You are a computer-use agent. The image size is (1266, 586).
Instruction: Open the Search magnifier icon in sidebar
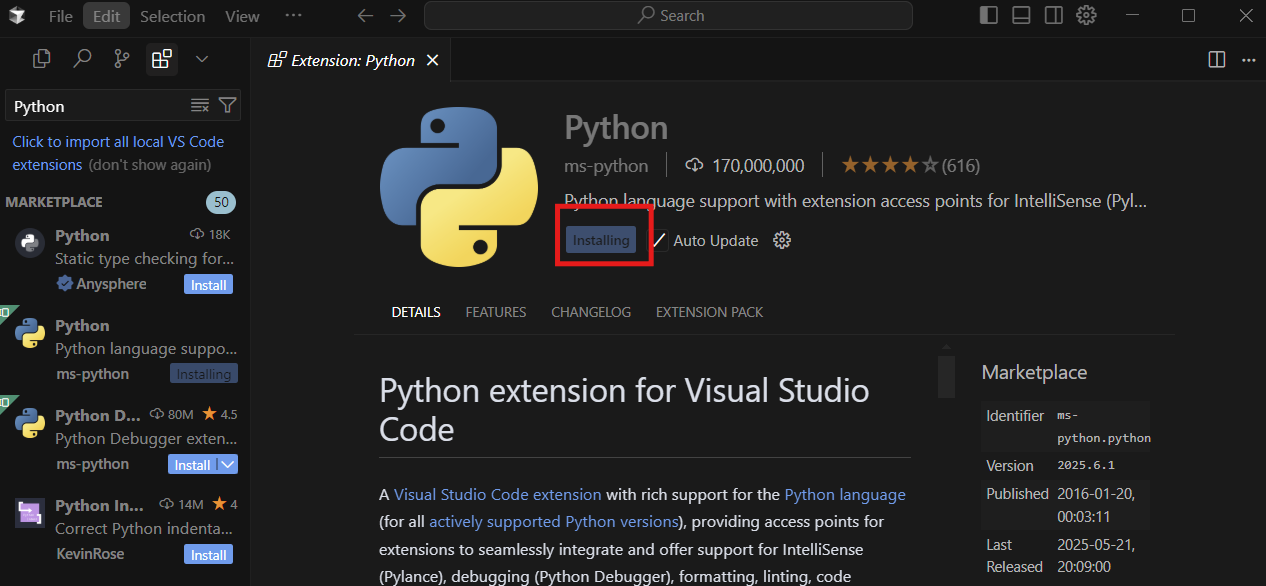coord(82,59)
